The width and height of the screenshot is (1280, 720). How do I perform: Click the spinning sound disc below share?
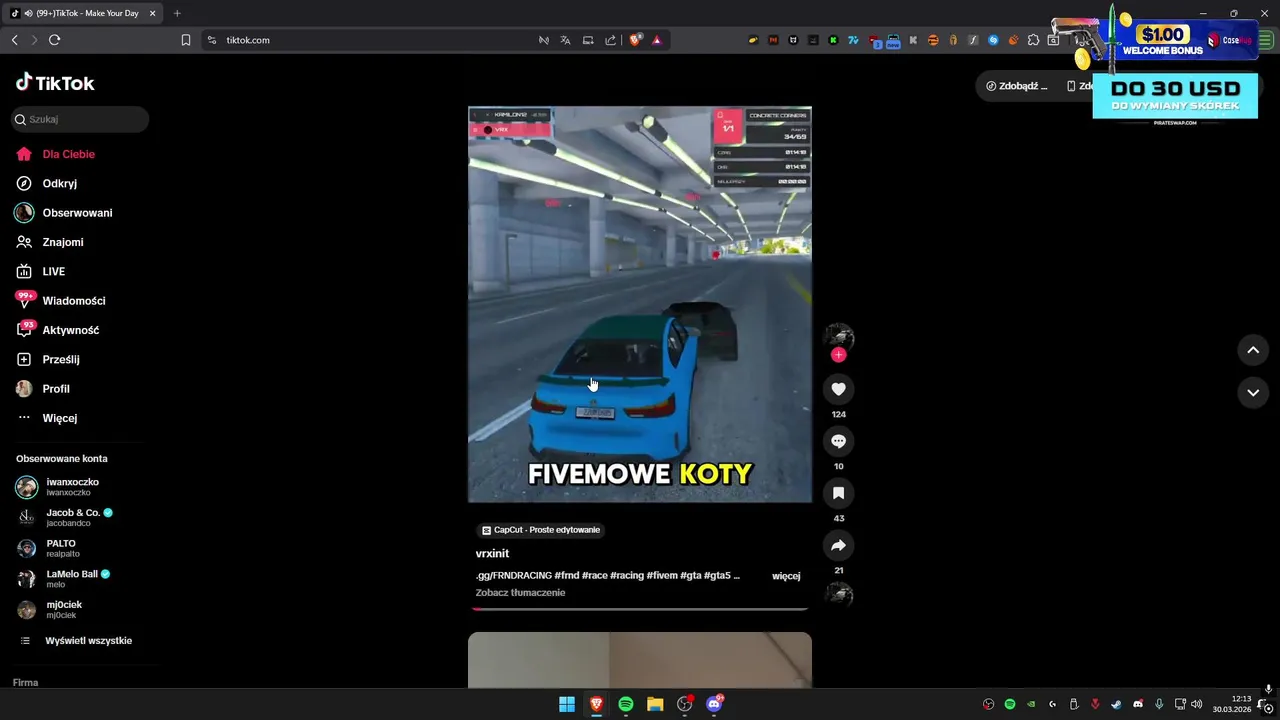pos(838,596)
